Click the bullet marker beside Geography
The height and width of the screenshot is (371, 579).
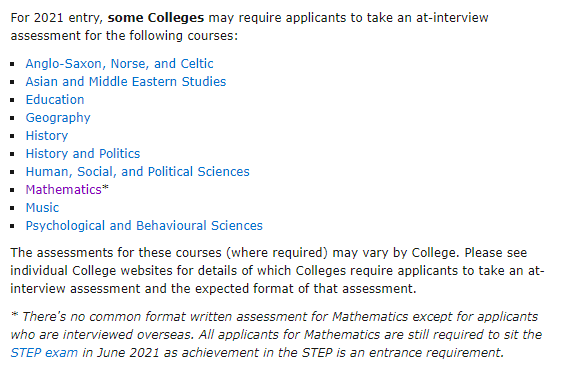pos(13,118)
